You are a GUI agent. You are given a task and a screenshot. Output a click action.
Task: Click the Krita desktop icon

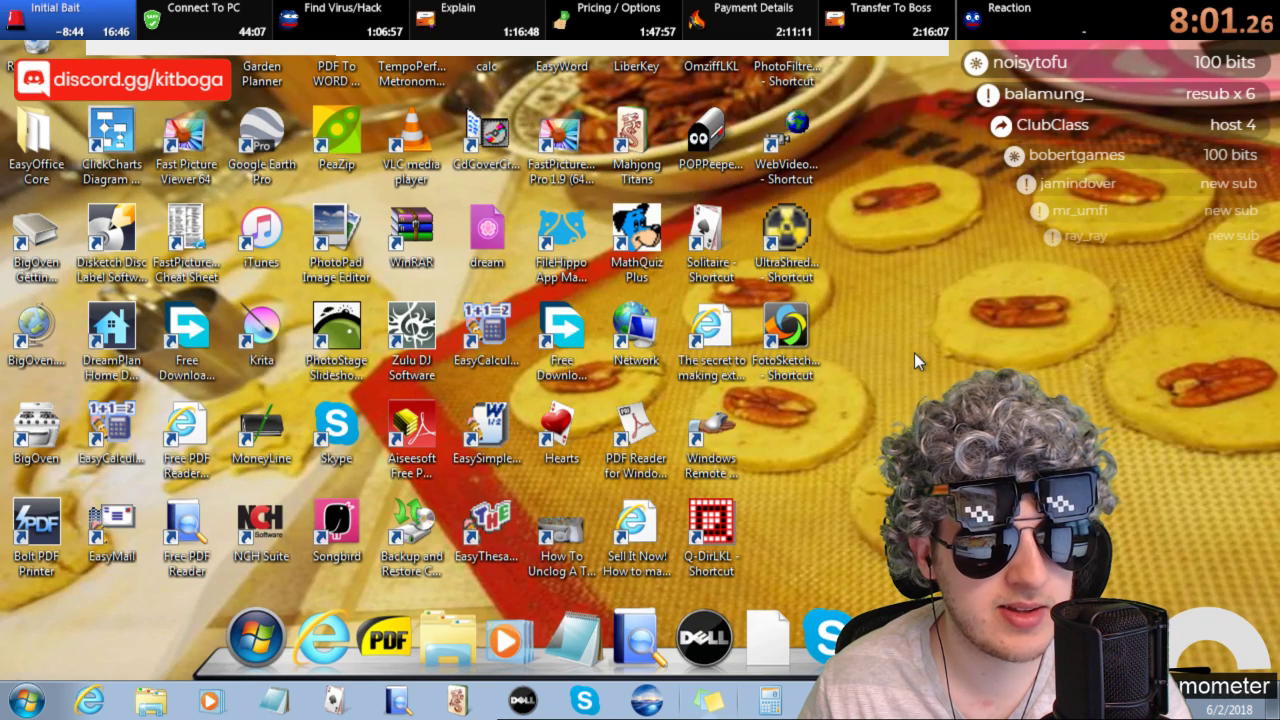pos(261,327)
